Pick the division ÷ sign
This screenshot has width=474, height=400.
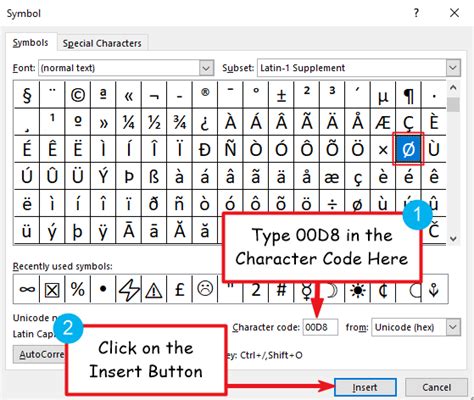tap(332, 204)
